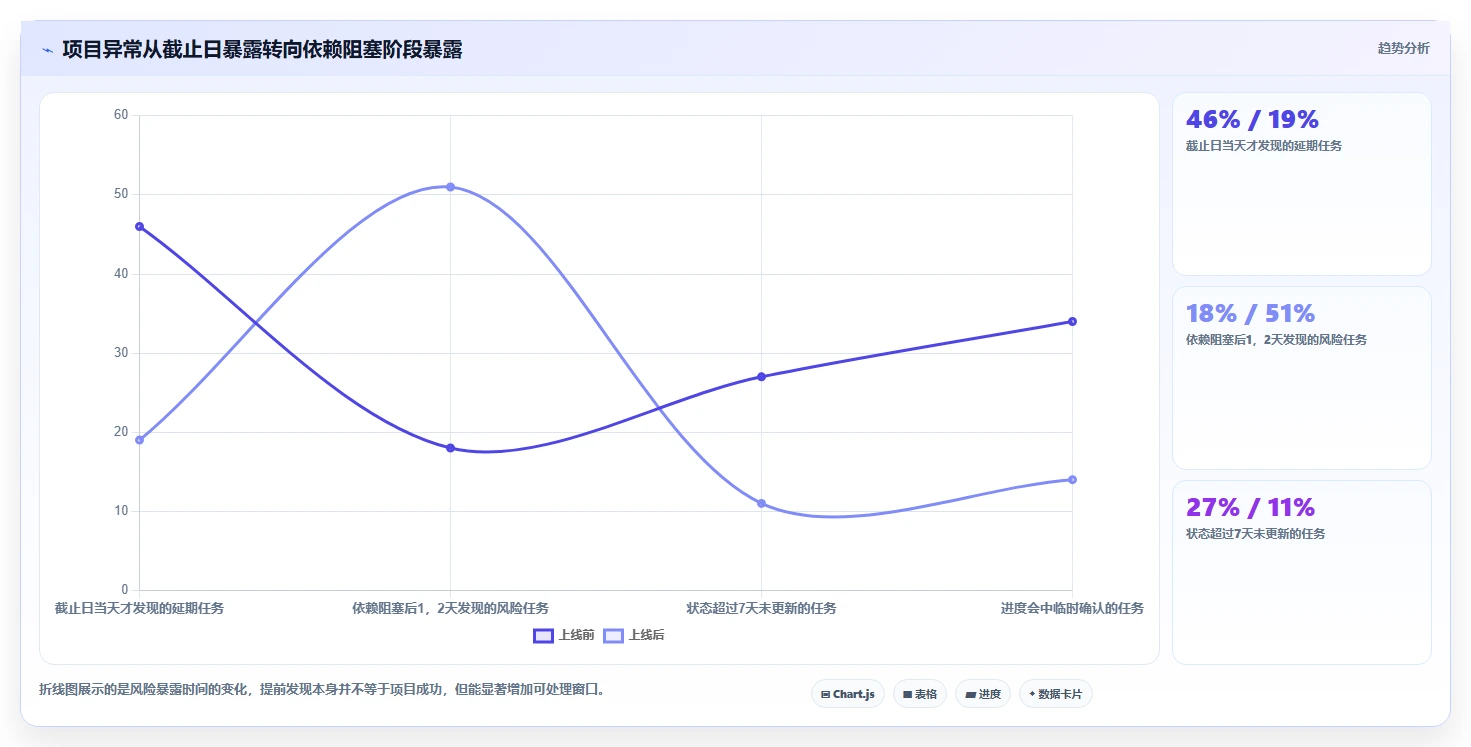Click y-axis tick label 20

[x=121, y=432]
